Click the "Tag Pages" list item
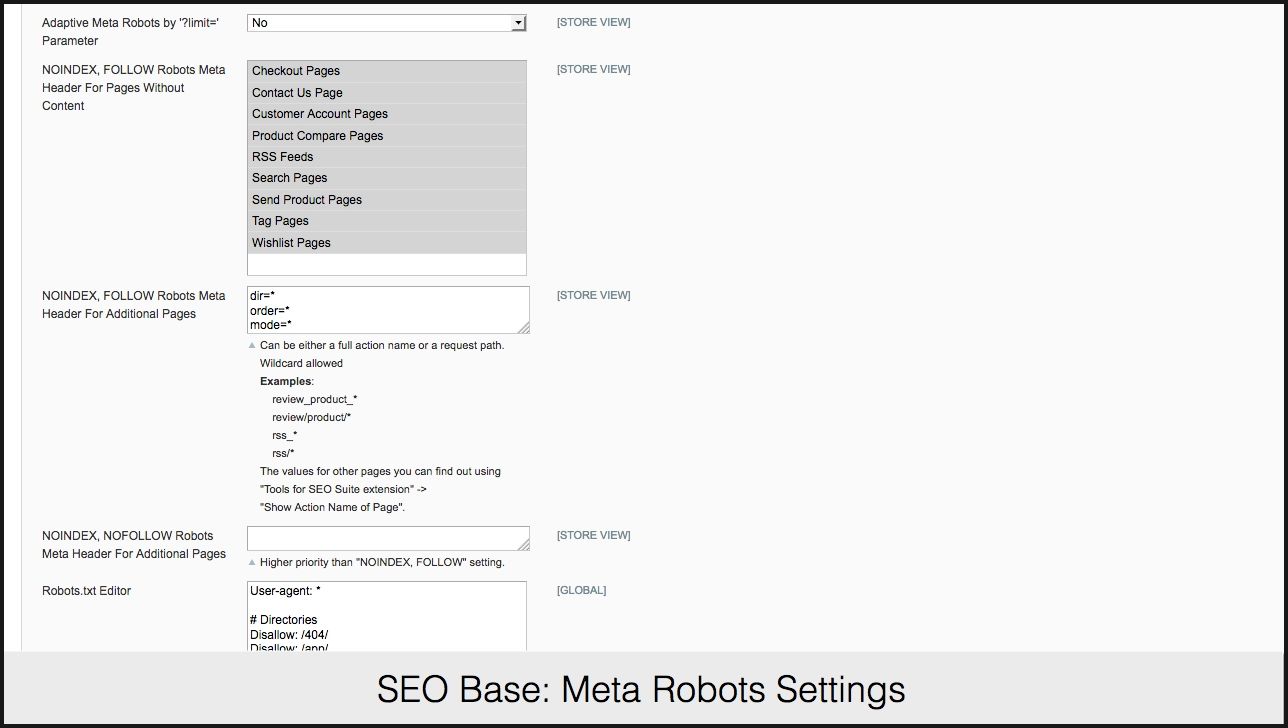This screenshot has height=728, width=1288. [x=386, y=221]
